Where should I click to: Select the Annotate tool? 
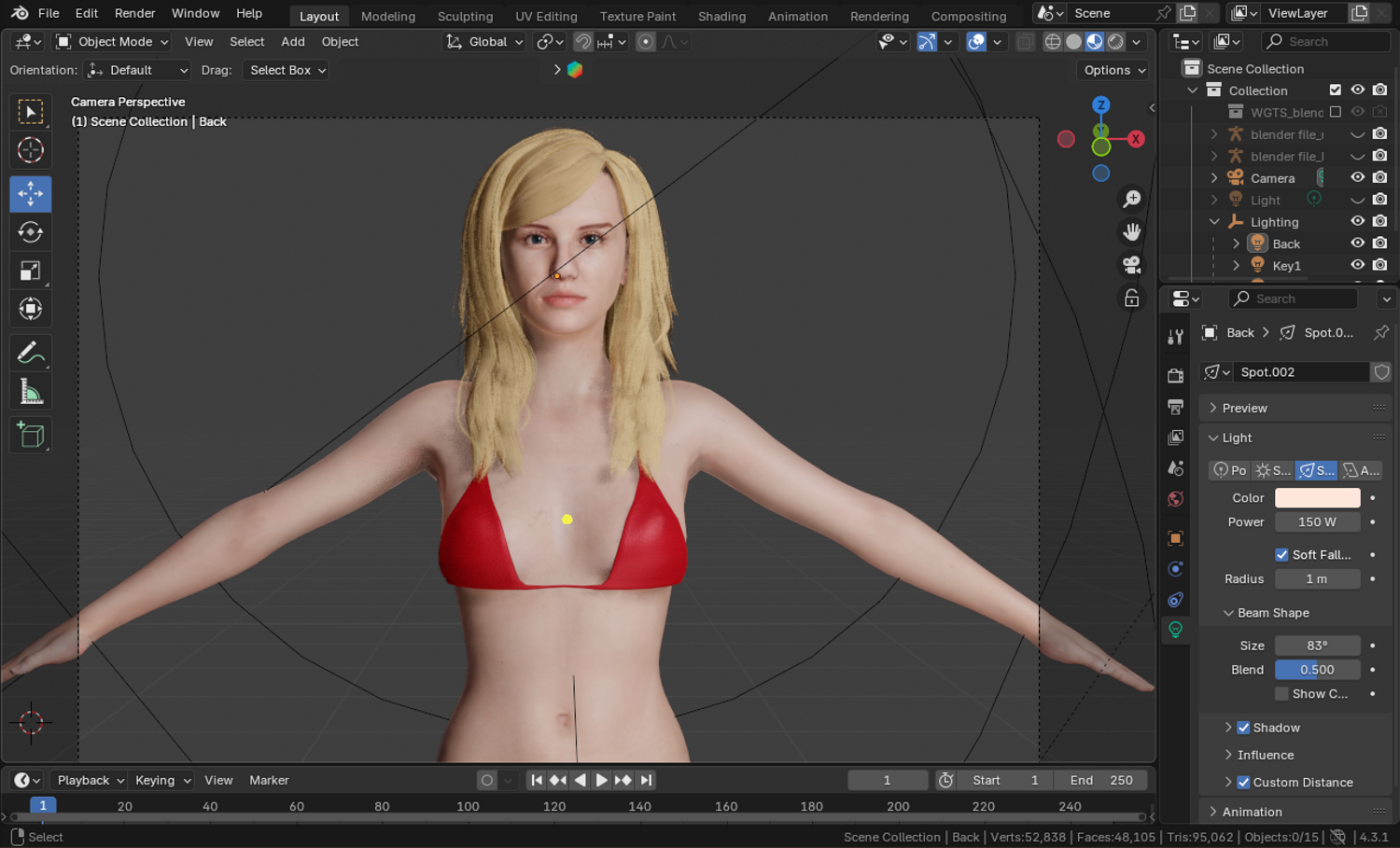pos(31,353)
